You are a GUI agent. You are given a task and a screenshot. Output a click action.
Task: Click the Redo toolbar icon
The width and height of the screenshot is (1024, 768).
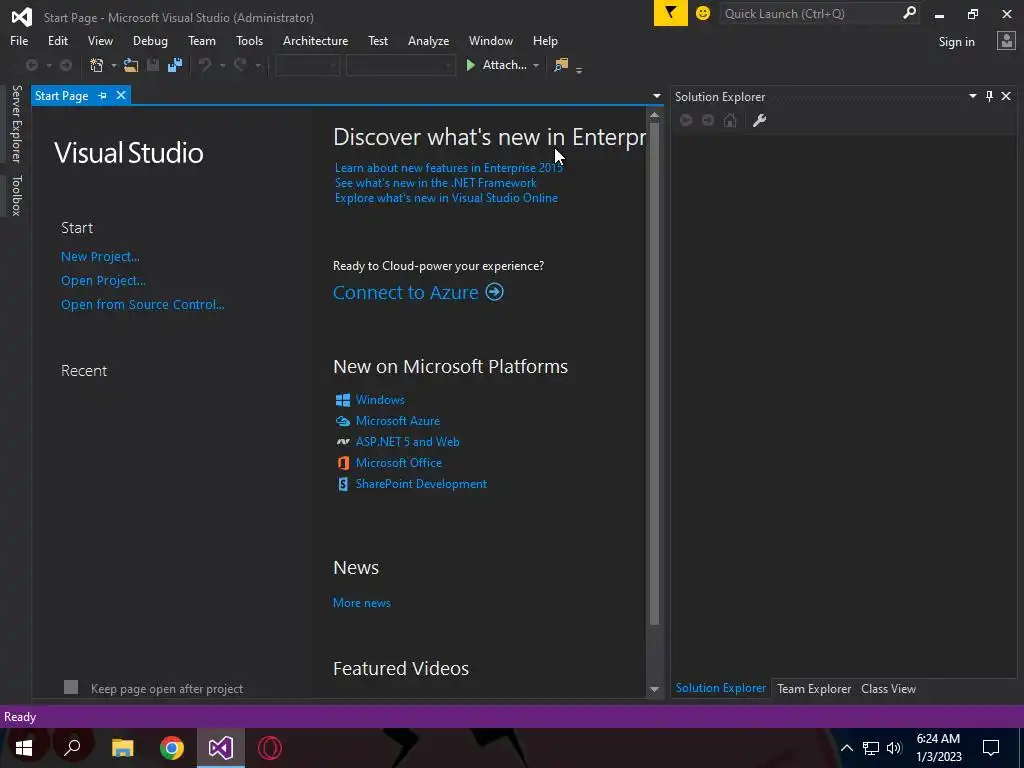(x=240, y=65)
